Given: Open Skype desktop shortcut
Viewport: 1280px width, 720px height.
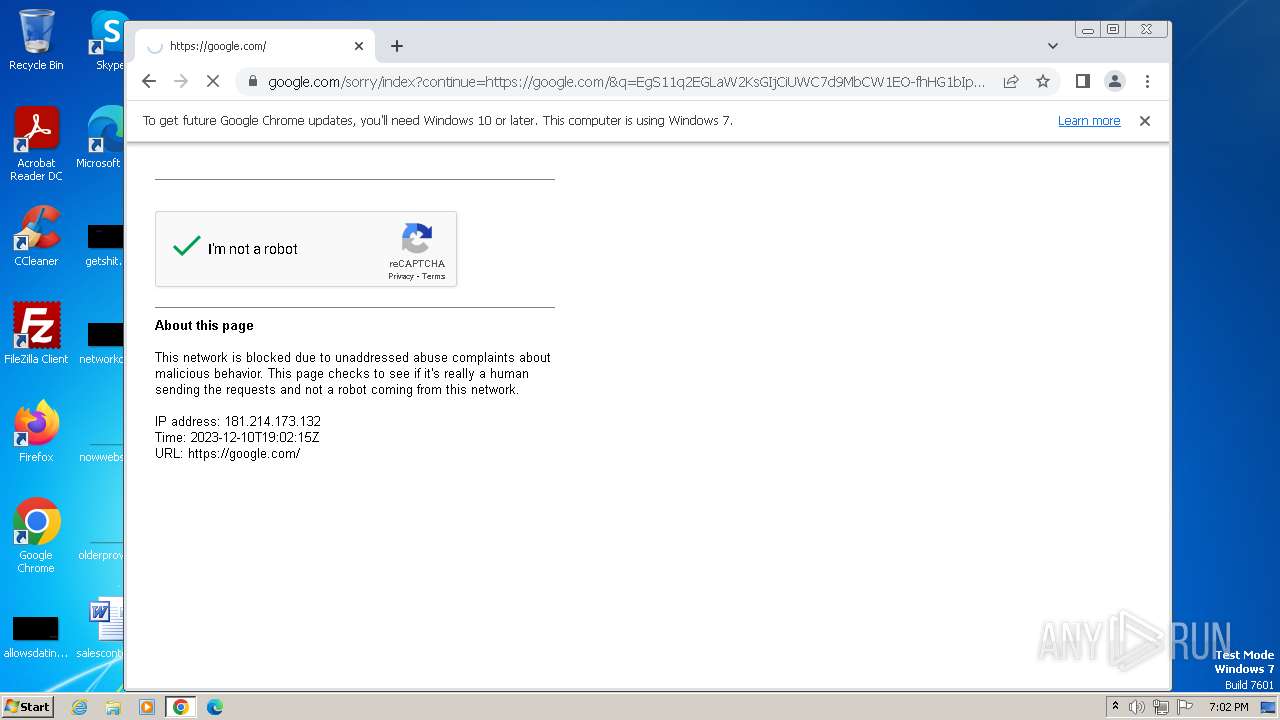Looking at the screenshot, I should (109, 40).
